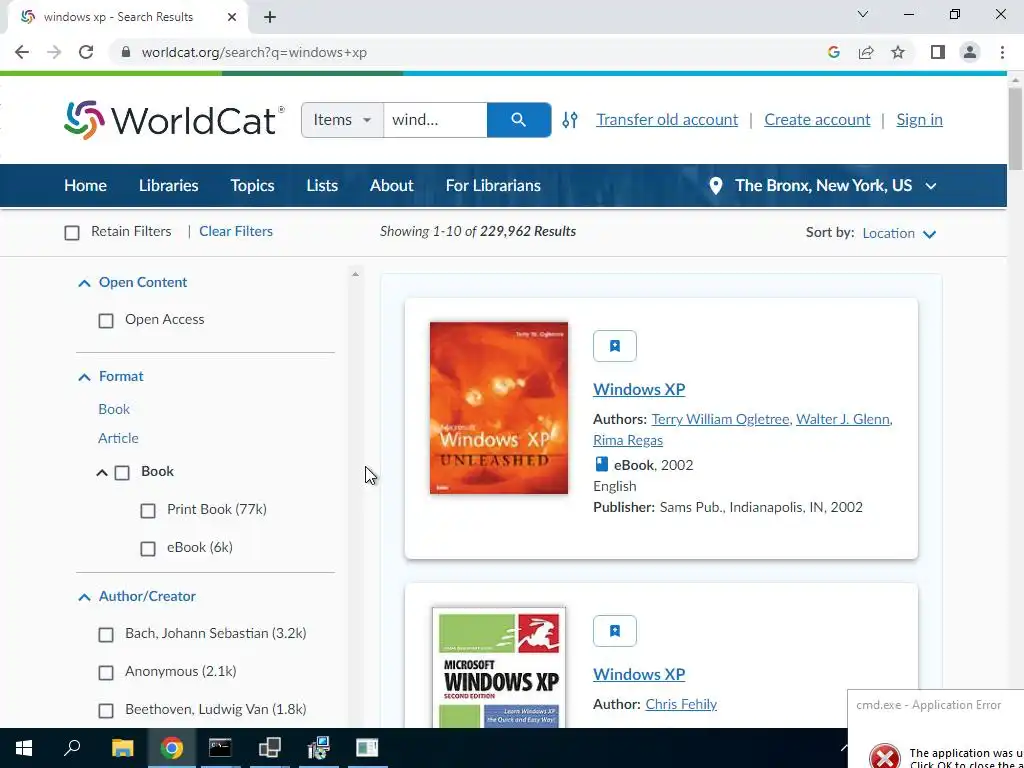Image resolution: width=1024 pixels, height=768 pixels.
Task: Share this page via share icon
Action: click(866, 52)
